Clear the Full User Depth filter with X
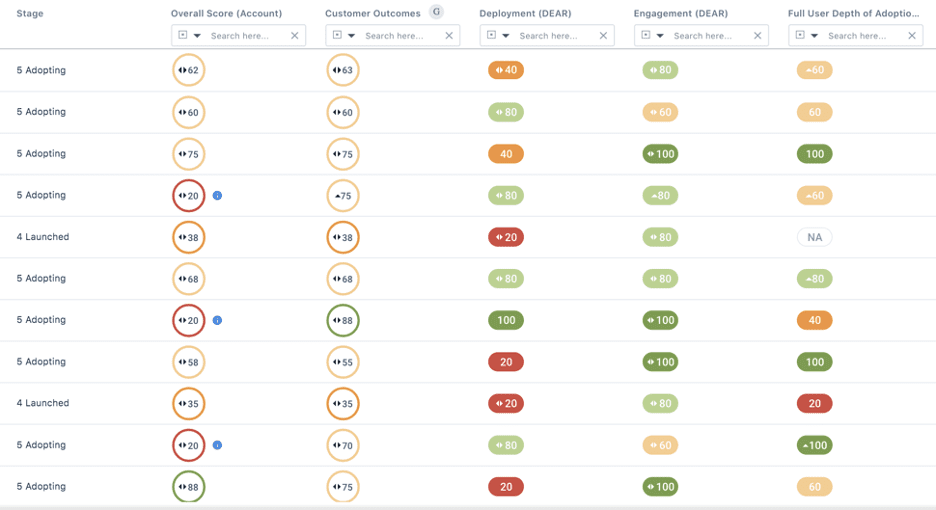936x510 pixels. click(x=912, y=36)
